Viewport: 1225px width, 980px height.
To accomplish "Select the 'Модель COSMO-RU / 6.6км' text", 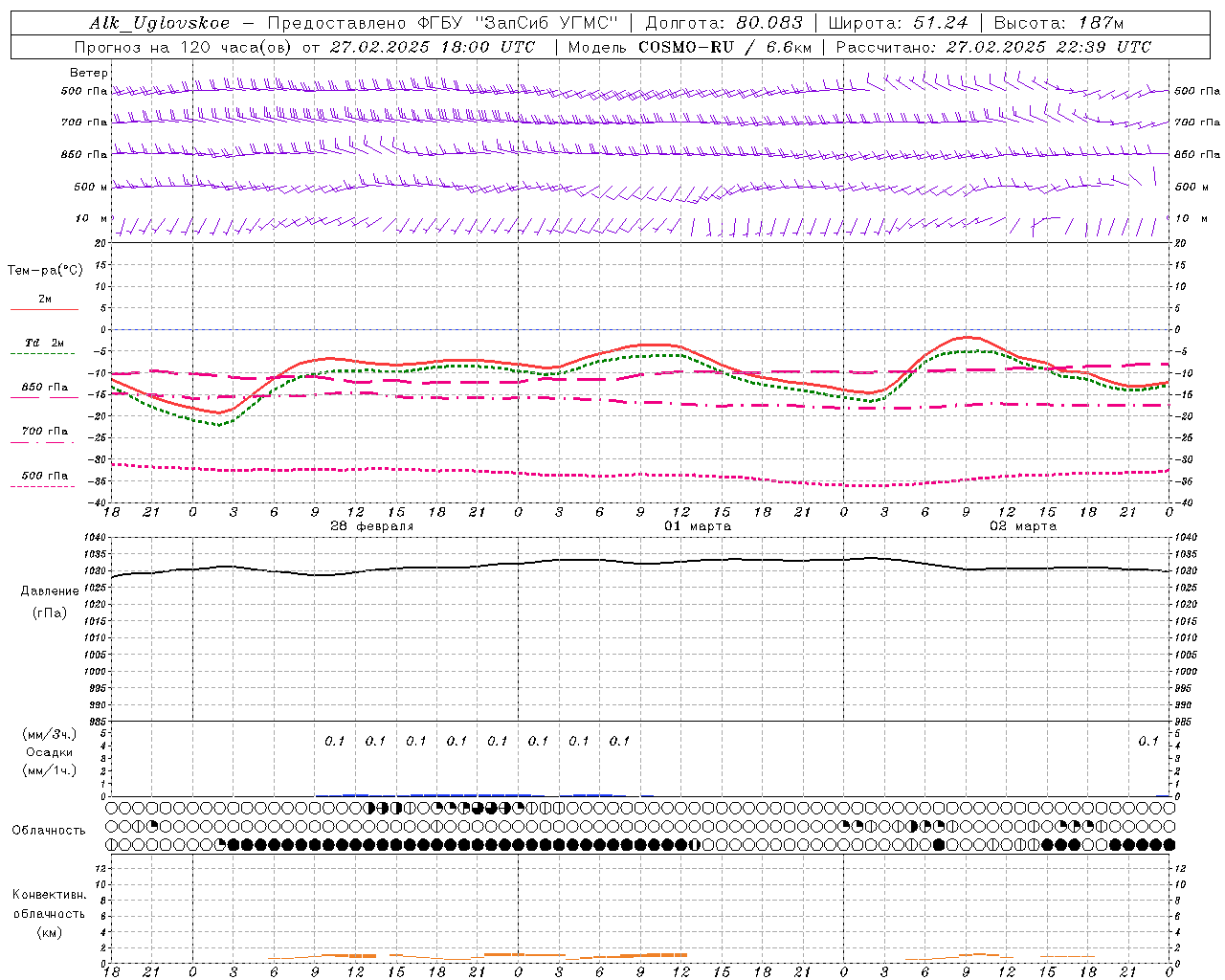I will click(689, 47).
